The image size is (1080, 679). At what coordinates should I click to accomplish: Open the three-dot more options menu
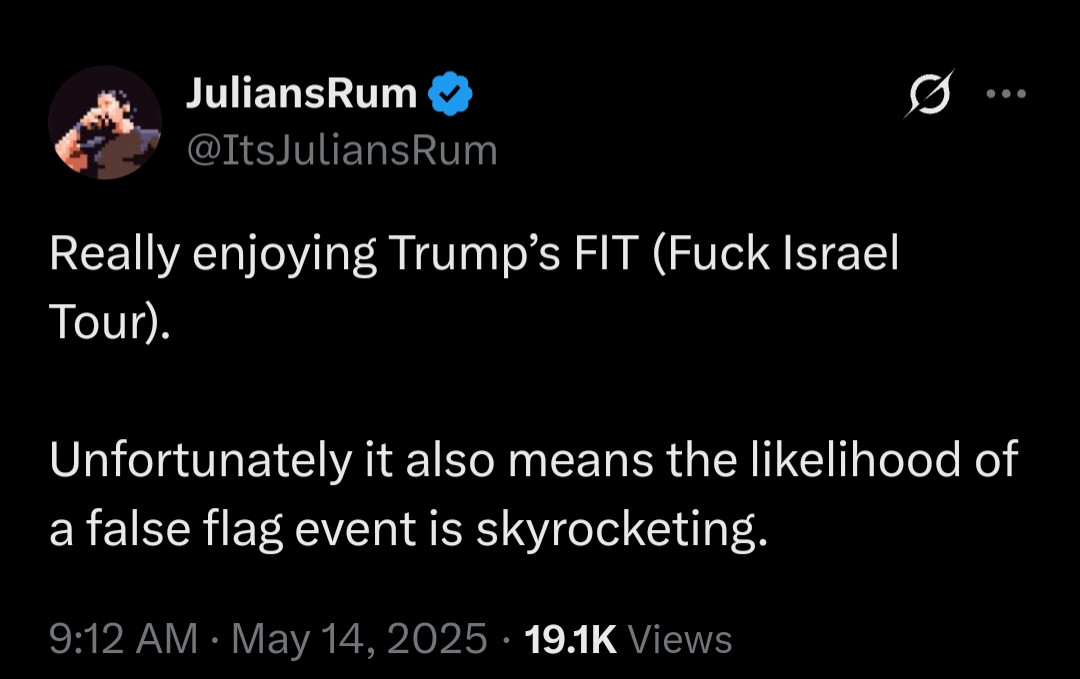1006,95
